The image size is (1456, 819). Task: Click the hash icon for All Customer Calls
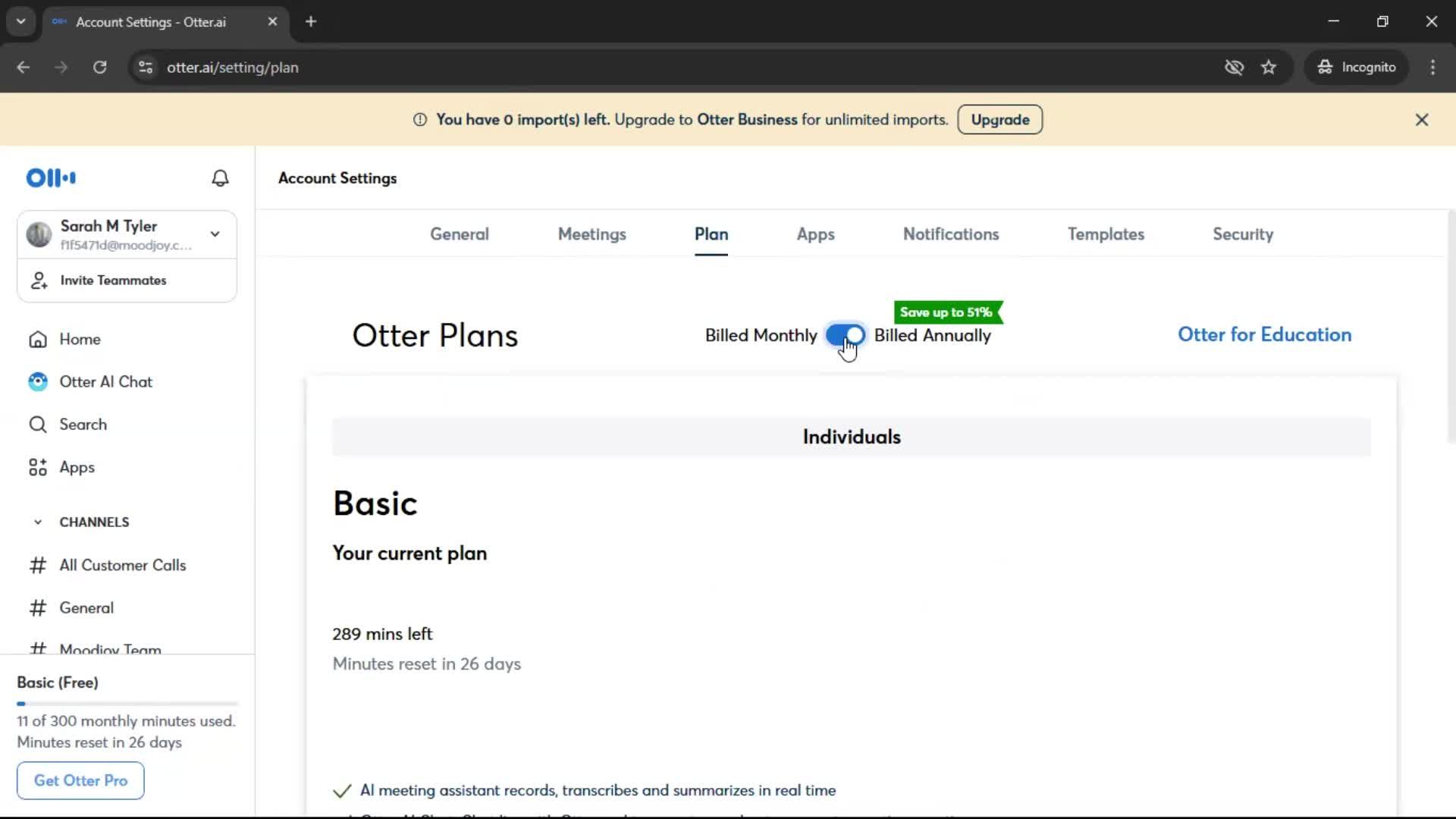click(38, 565)
